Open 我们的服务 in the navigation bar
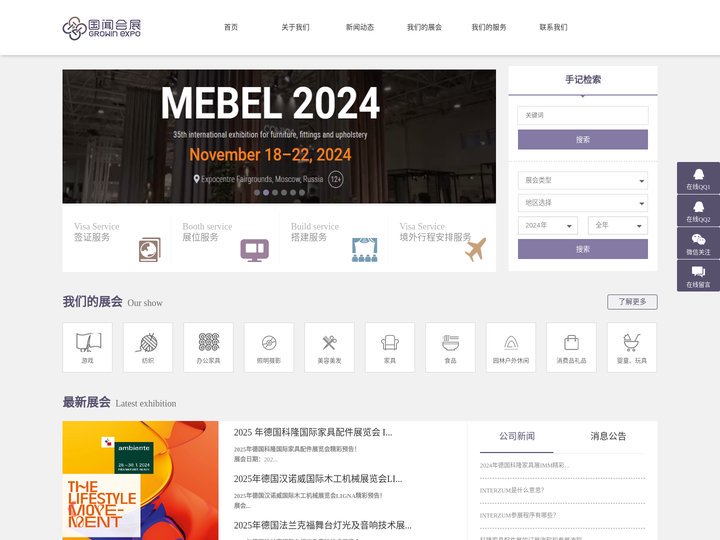The height and width of the screenshot is (540, 720). [x=489, y=28]
